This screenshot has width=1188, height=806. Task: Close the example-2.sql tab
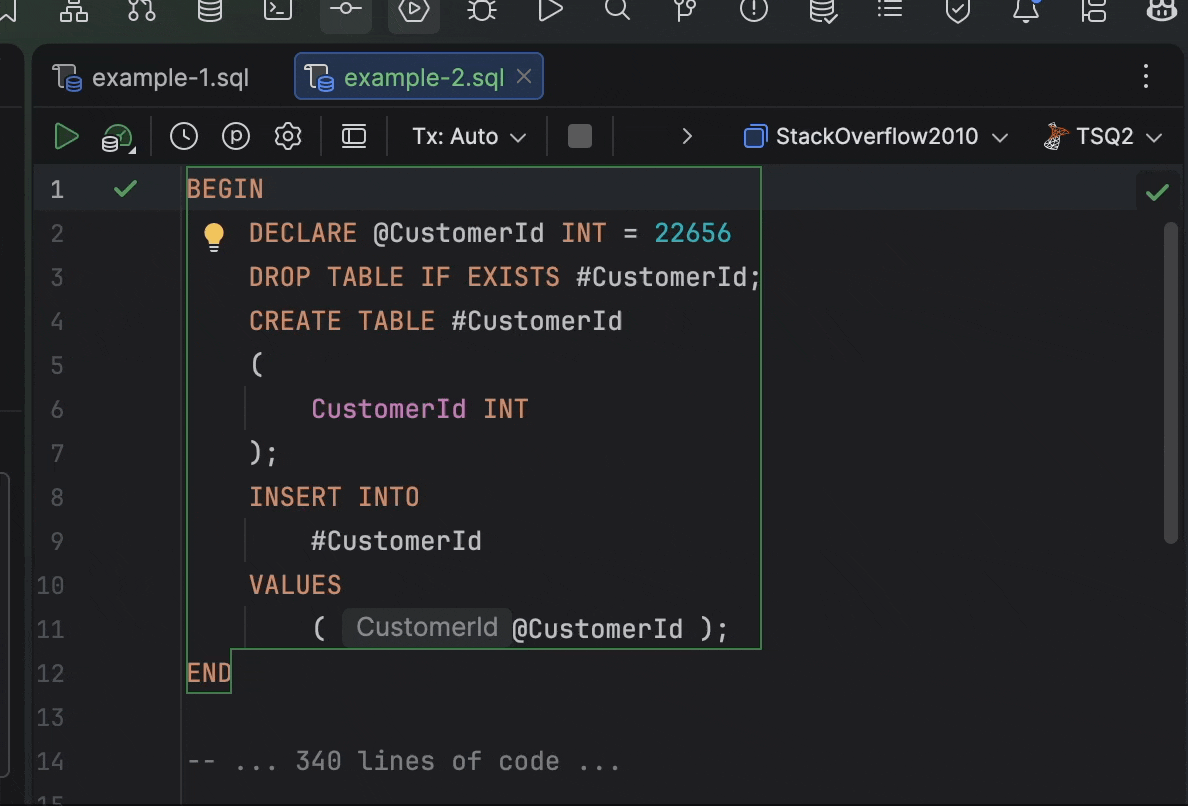point(524,77)
